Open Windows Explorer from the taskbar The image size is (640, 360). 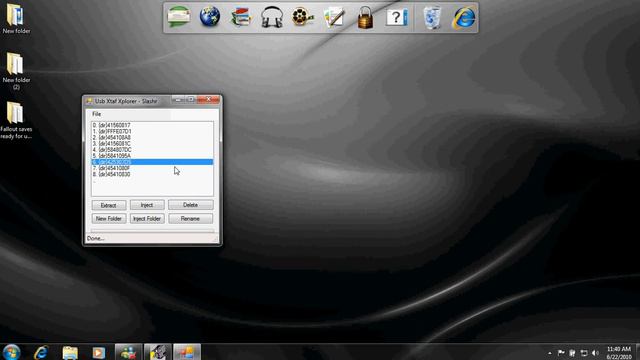[70, 352]
